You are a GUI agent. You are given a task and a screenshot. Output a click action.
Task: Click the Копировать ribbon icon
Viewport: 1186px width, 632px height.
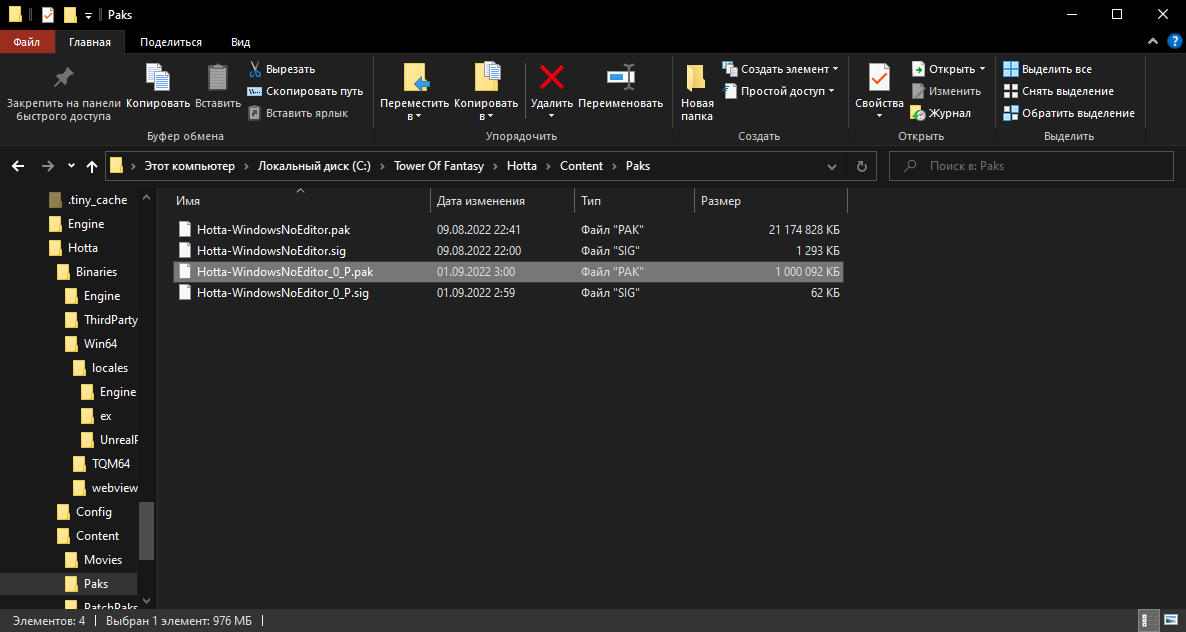158,78
